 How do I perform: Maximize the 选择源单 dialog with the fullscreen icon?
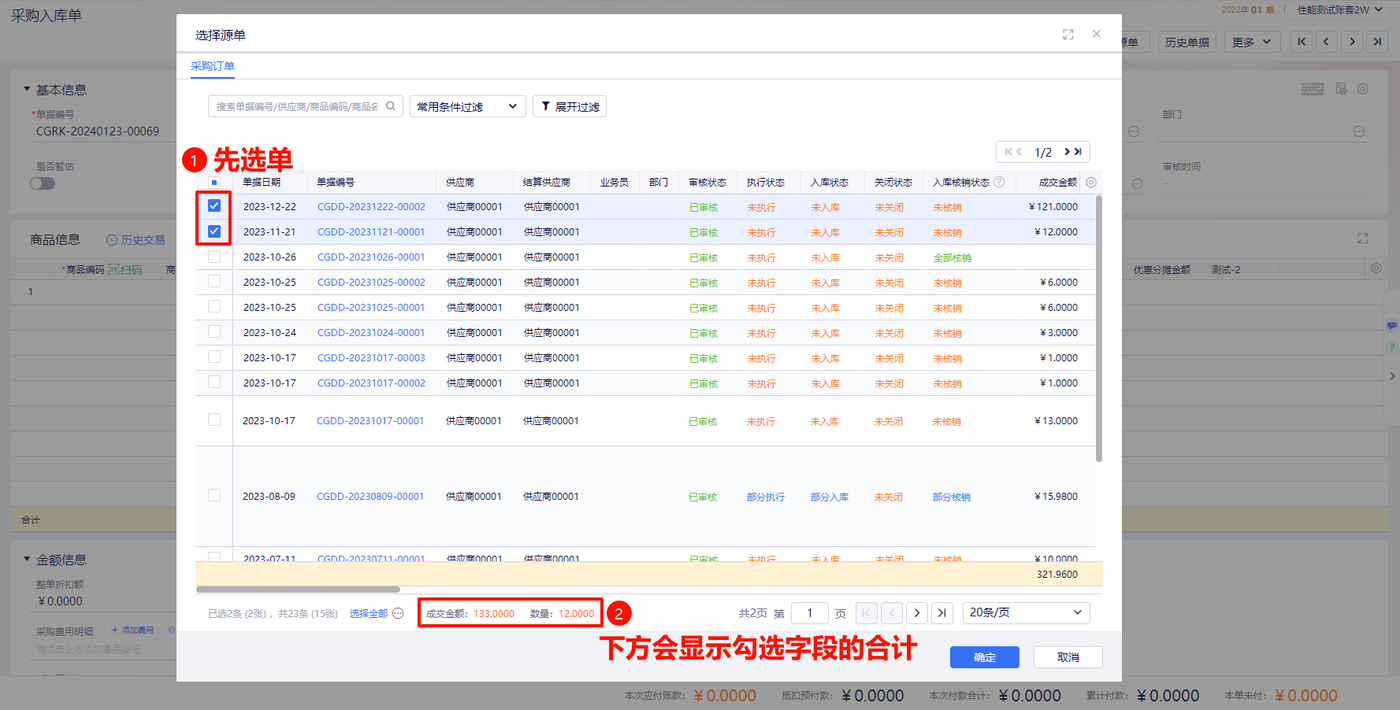(x=1068, y=34)
